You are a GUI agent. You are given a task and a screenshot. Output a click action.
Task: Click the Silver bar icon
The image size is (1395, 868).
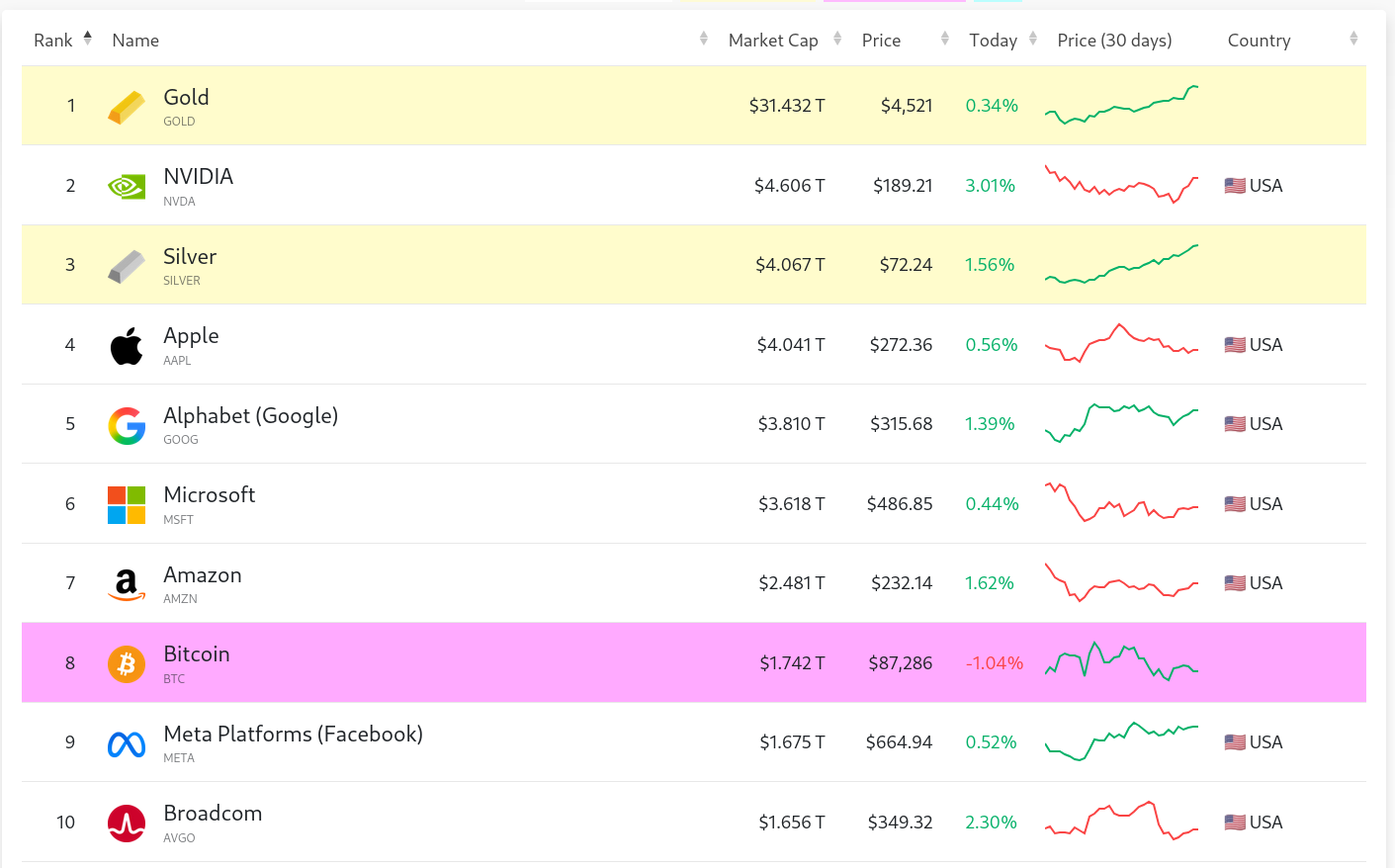pyautogui.click(x=126, y=266)
